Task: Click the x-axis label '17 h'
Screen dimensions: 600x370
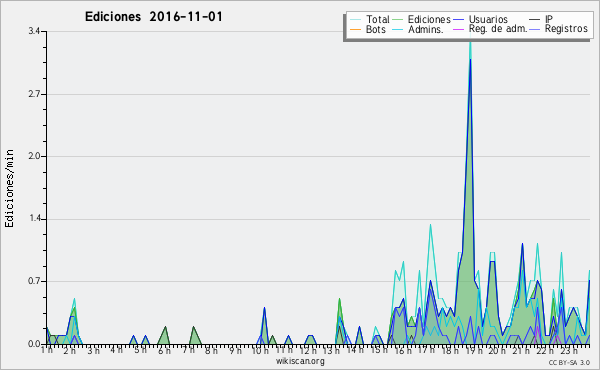Action: (x=426, y=350)
